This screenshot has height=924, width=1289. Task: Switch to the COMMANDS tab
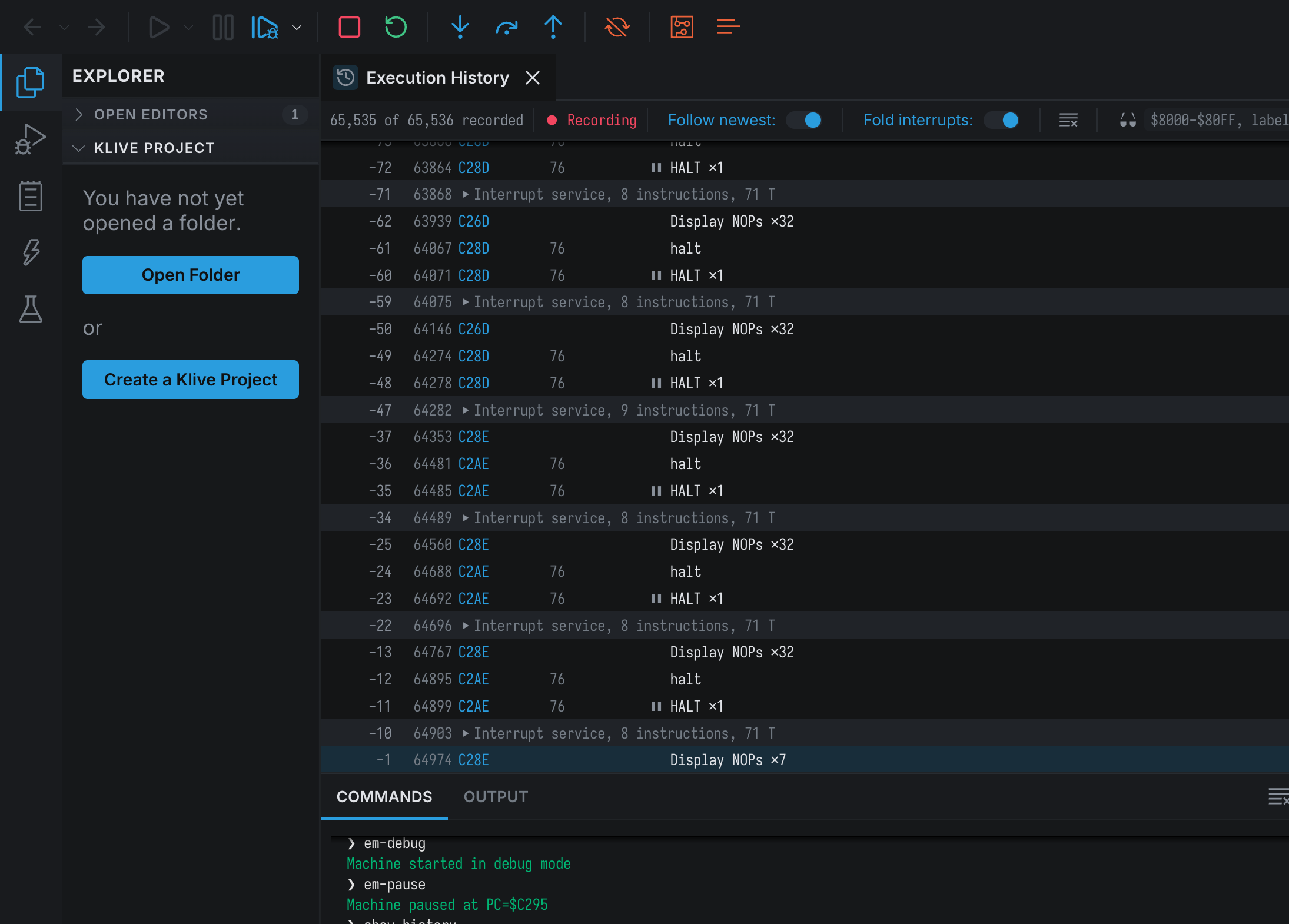pyautogui.click(x=384, y=797)
